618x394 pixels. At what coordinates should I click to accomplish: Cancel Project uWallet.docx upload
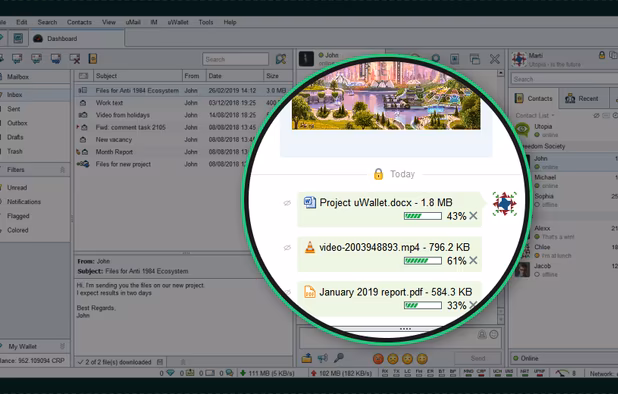coord(473,216)
